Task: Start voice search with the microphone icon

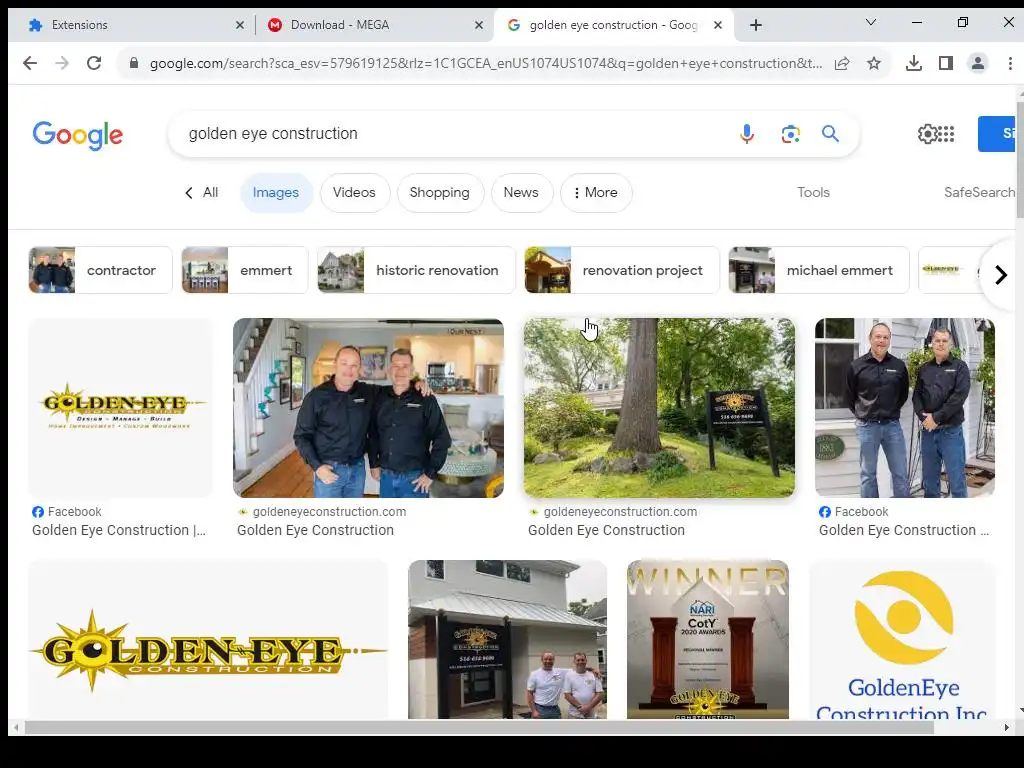Action: [747, 134]
